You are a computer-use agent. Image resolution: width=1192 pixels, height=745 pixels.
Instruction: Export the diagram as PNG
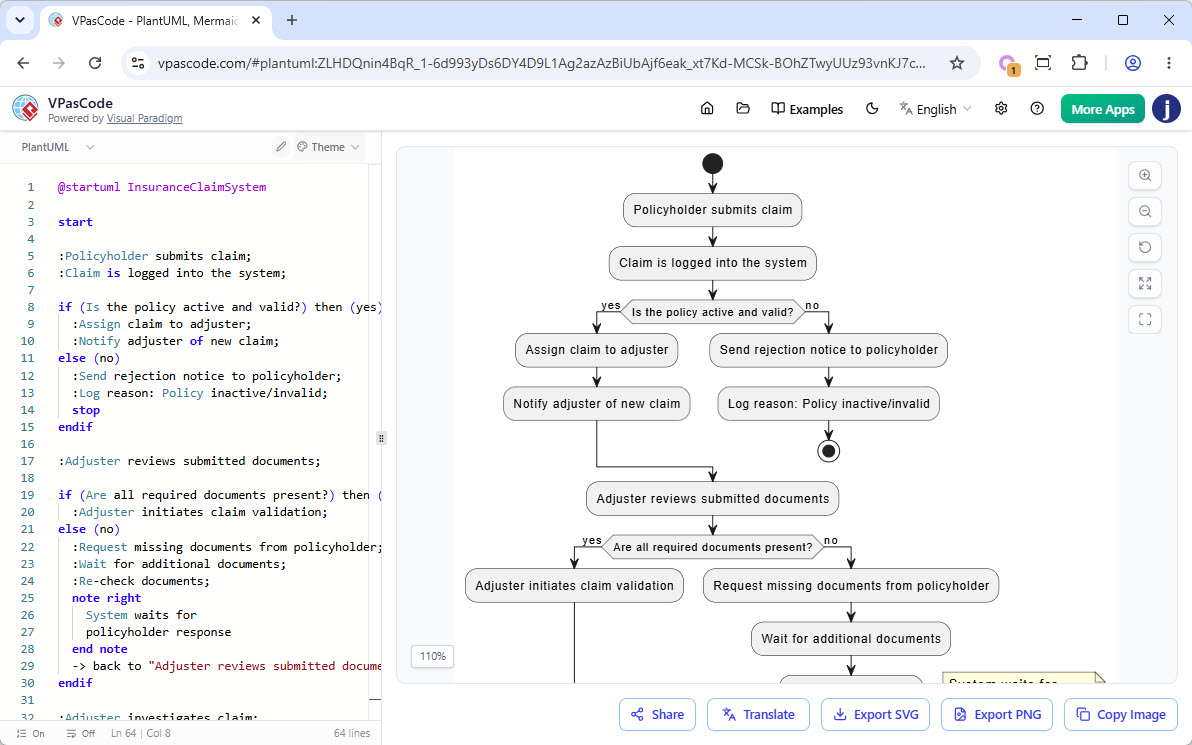(x=997, y=715)
